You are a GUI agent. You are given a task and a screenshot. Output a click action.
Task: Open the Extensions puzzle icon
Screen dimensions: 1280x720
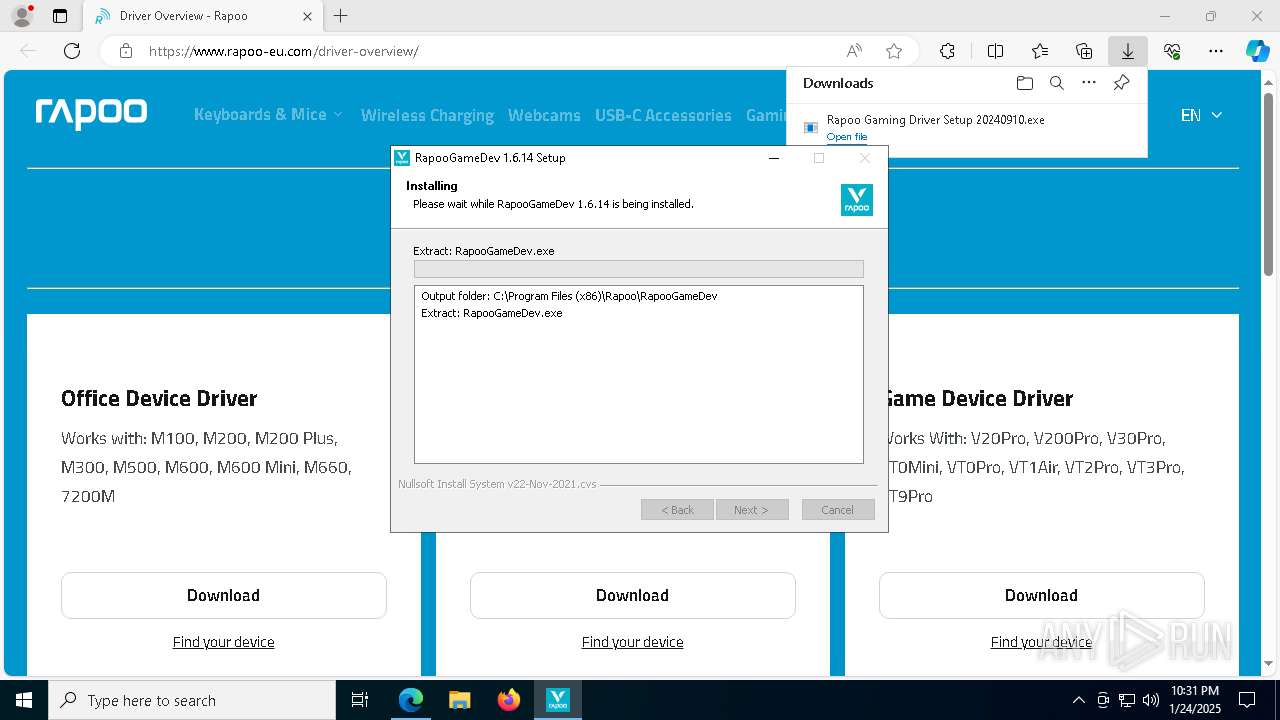[x=947, y=51]
